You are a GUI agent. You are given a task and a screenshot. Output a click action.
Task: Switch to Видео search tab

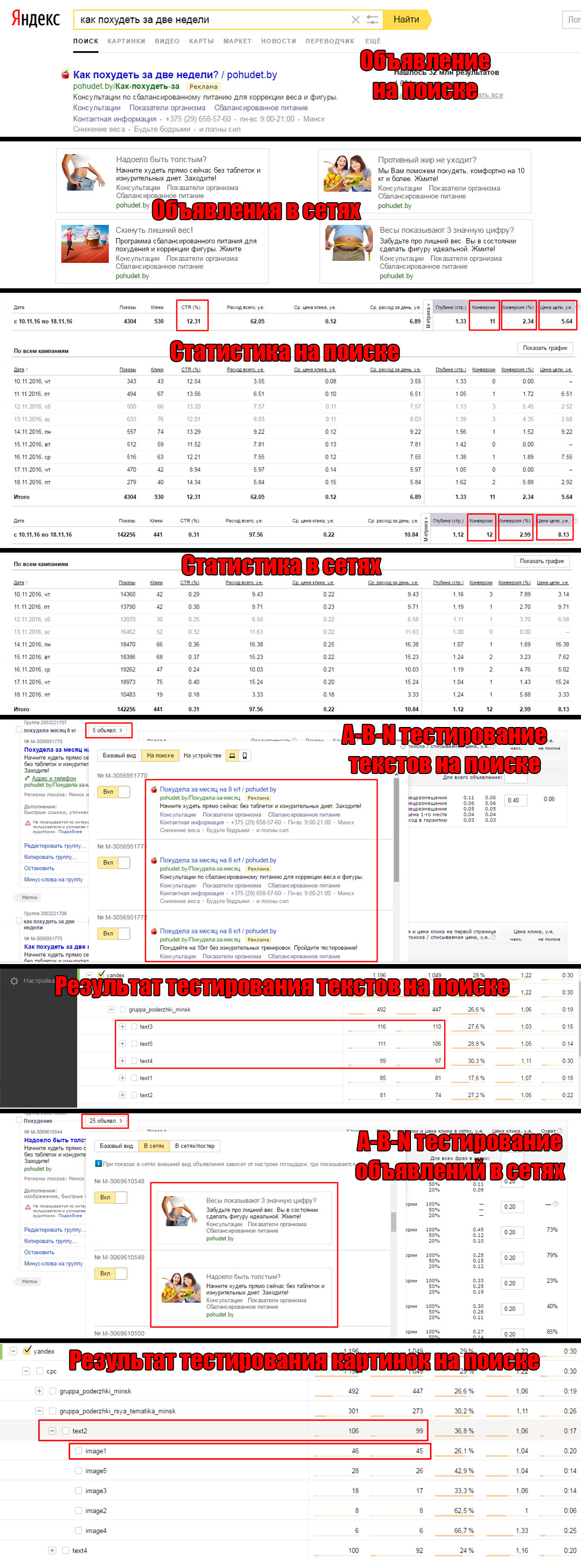coord(167,41)
